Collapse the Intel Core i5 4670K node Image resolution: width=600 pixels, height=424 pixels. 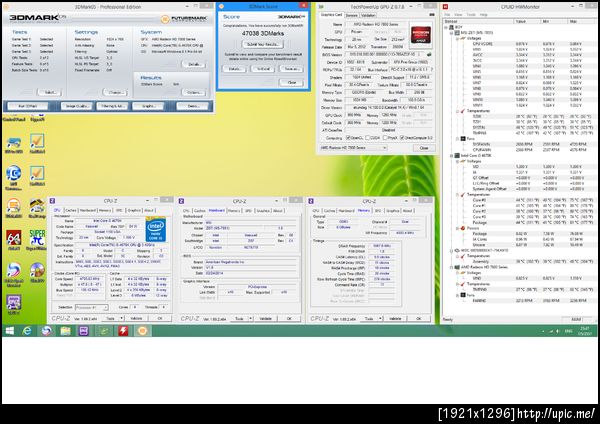coord(452,156)
